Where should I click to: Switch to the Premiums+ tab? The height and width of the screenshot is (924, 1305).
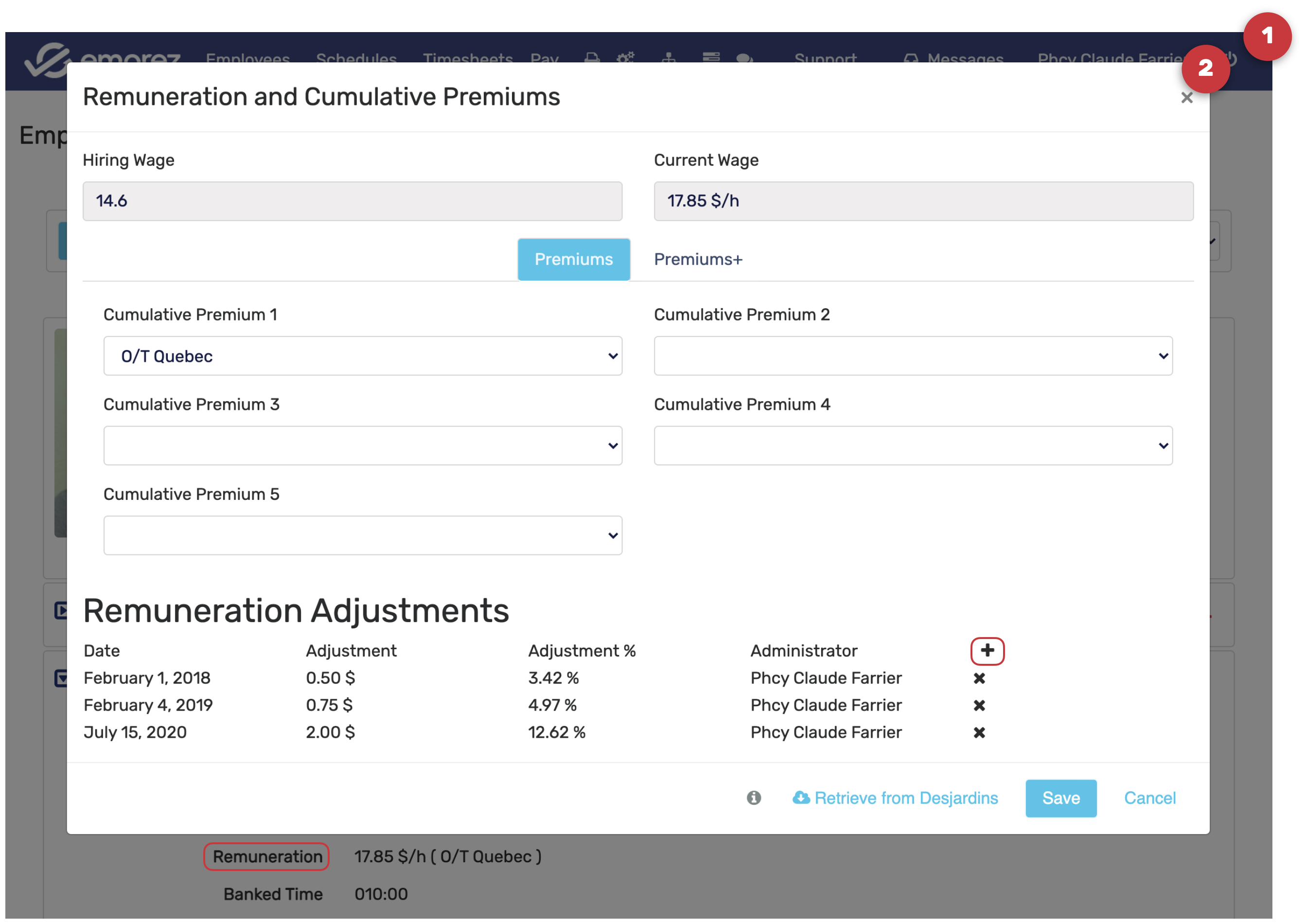click(697, 259)
